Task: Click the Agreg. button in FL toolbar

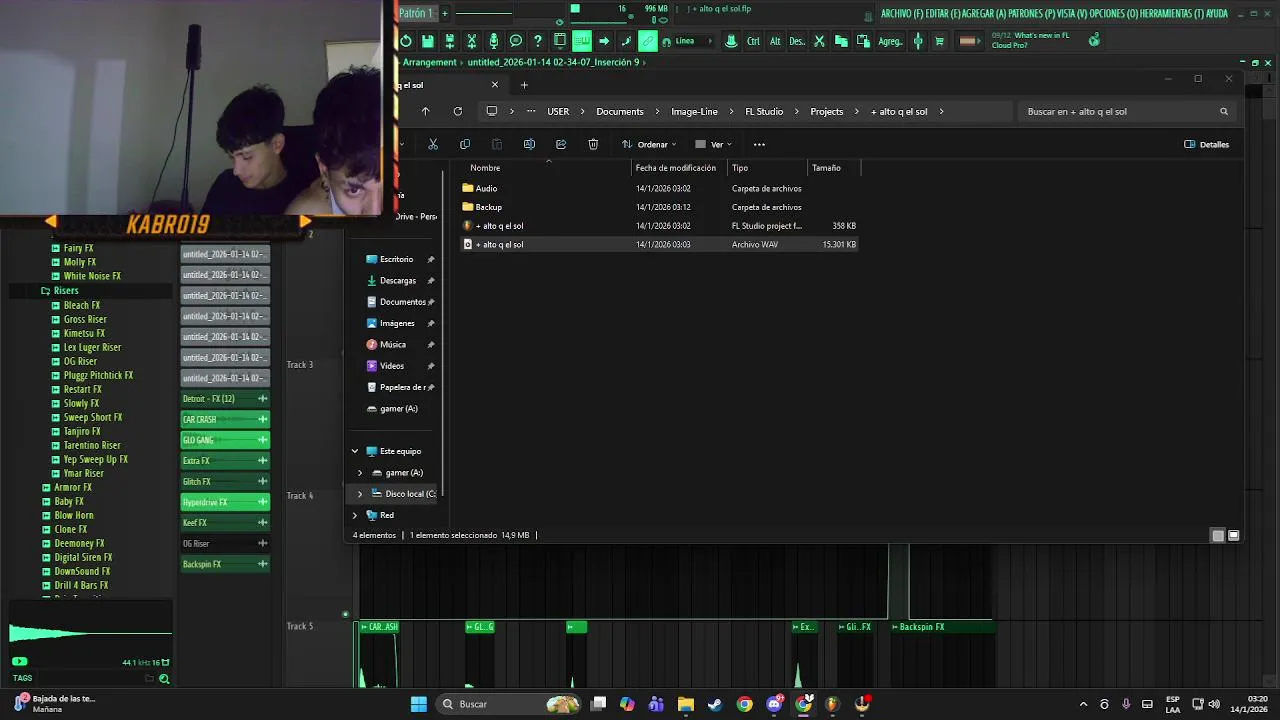Action: pos(890,41)
